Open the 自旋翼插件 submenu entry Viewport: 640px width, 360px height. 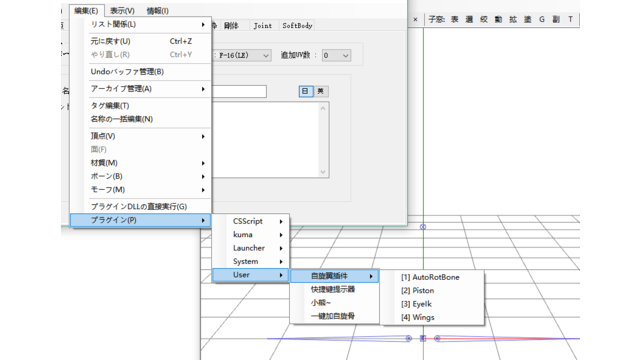pos(335,276)
